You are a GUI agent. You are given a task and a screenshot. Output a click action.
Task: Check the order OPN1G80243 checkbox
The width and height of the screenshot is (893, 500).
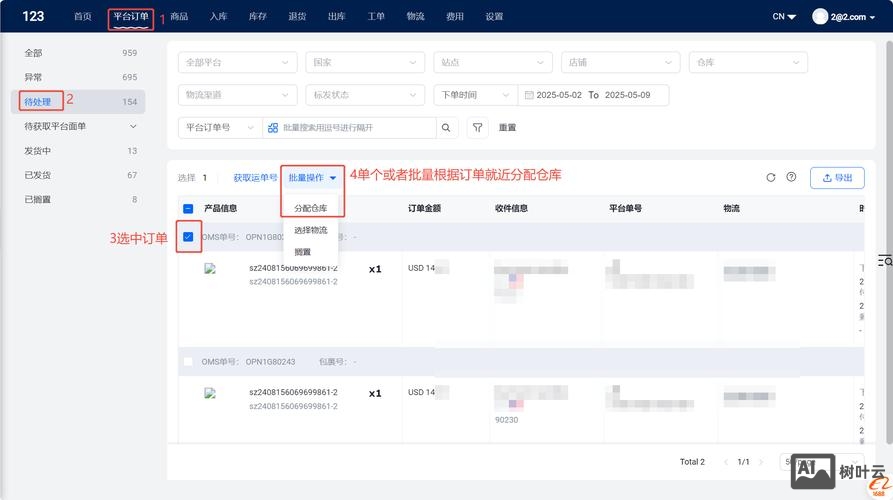click(x=188, y=362)
